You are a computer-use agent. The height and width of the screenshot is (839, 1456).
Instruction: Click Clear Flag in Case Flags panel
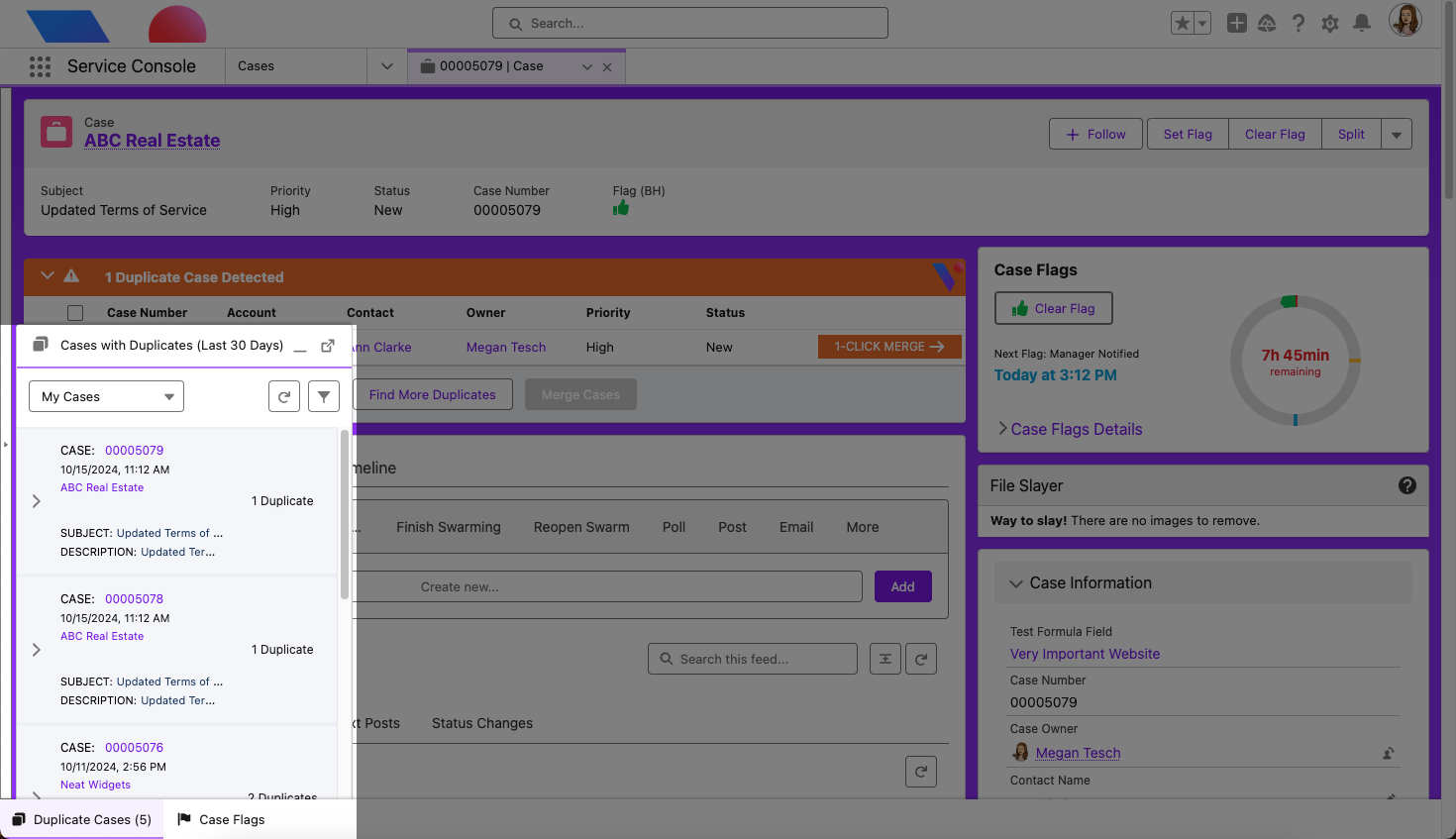[1054, 308]
